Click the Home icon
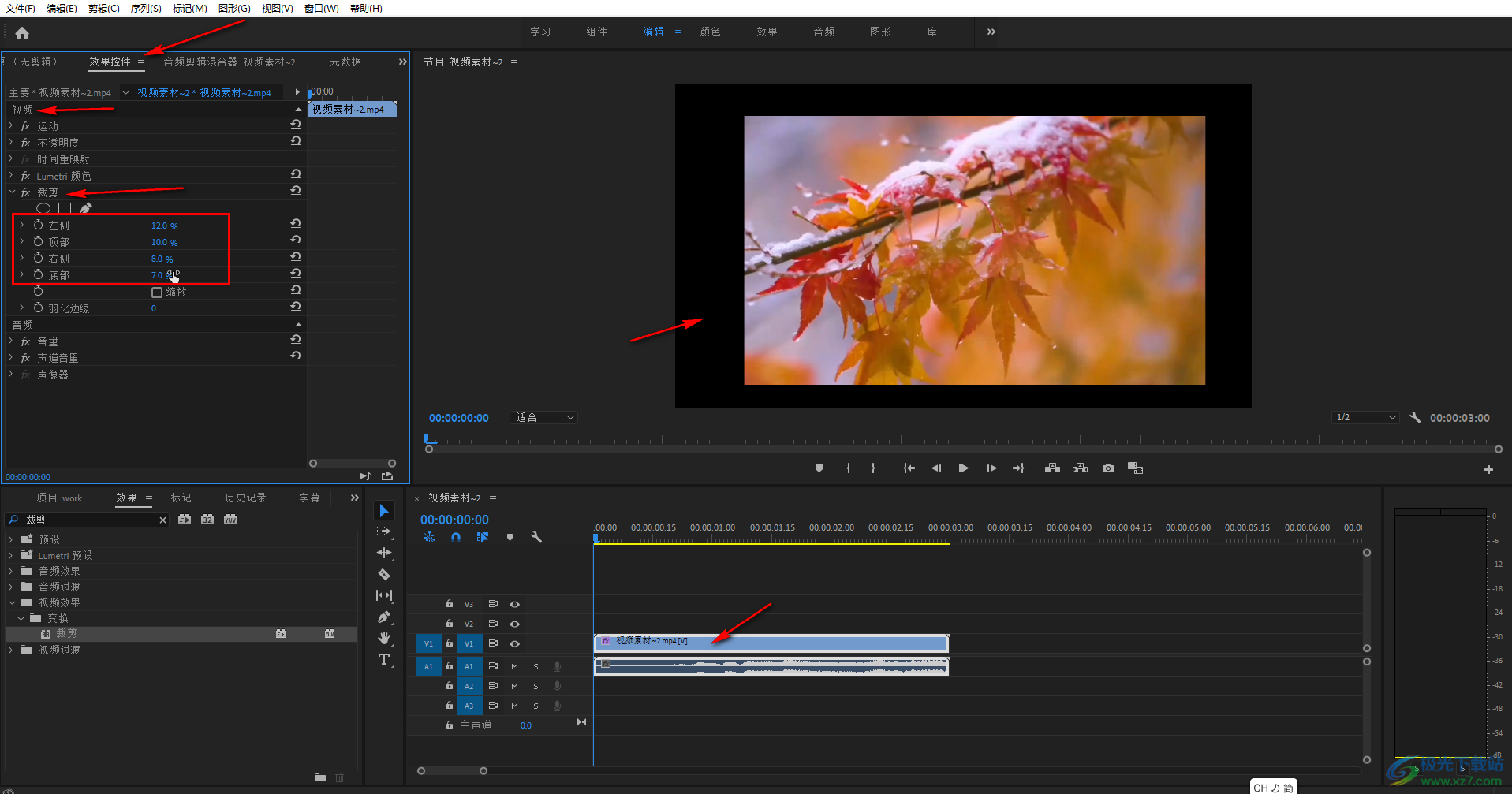Screen dimensions: 1512x794 pyautogui.click(x=22, y=32)
